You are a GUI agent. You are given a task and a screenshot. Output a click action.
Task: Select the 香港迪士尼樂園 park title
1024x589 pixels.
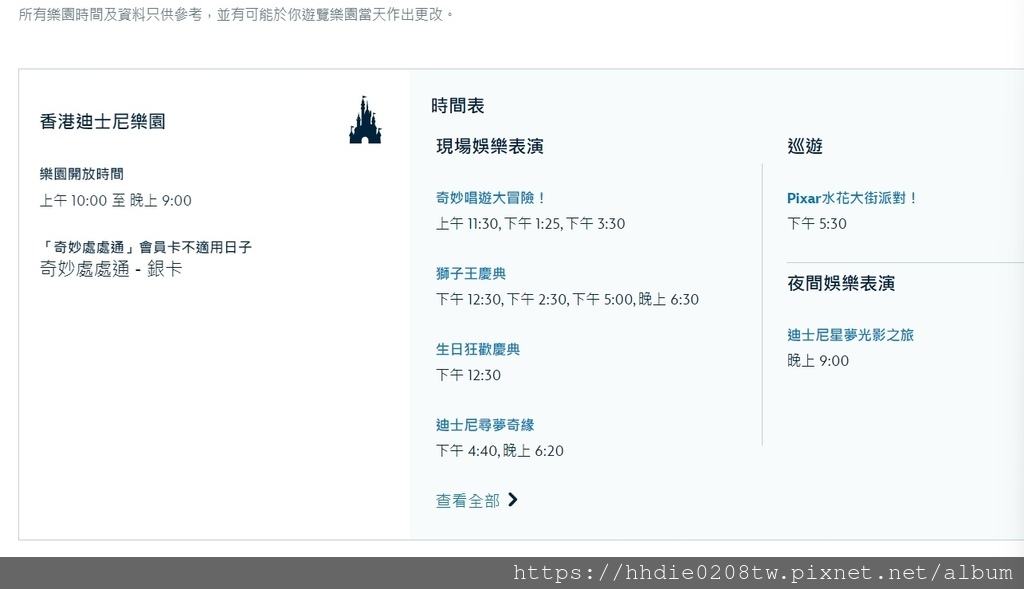[x=103, y=121]
